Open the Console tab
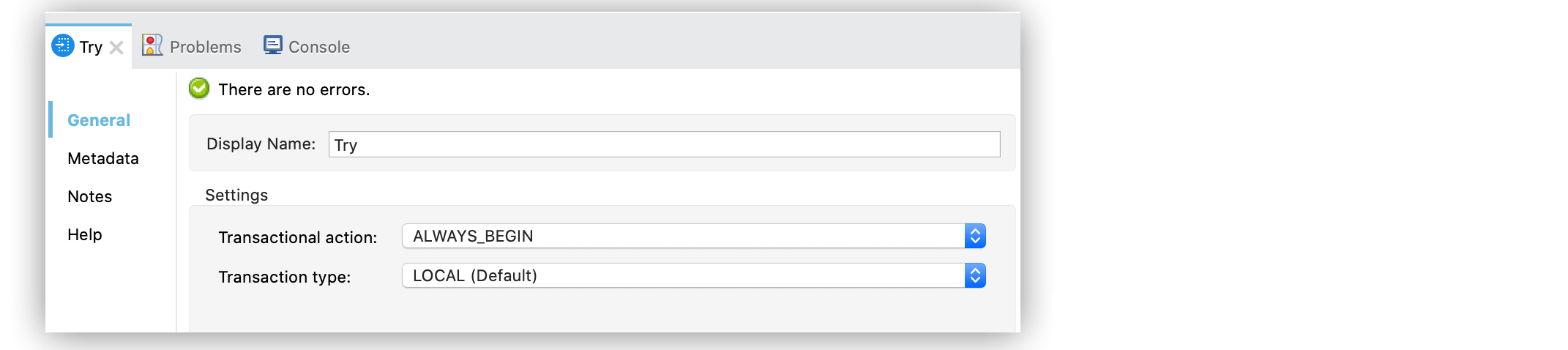 318,47
